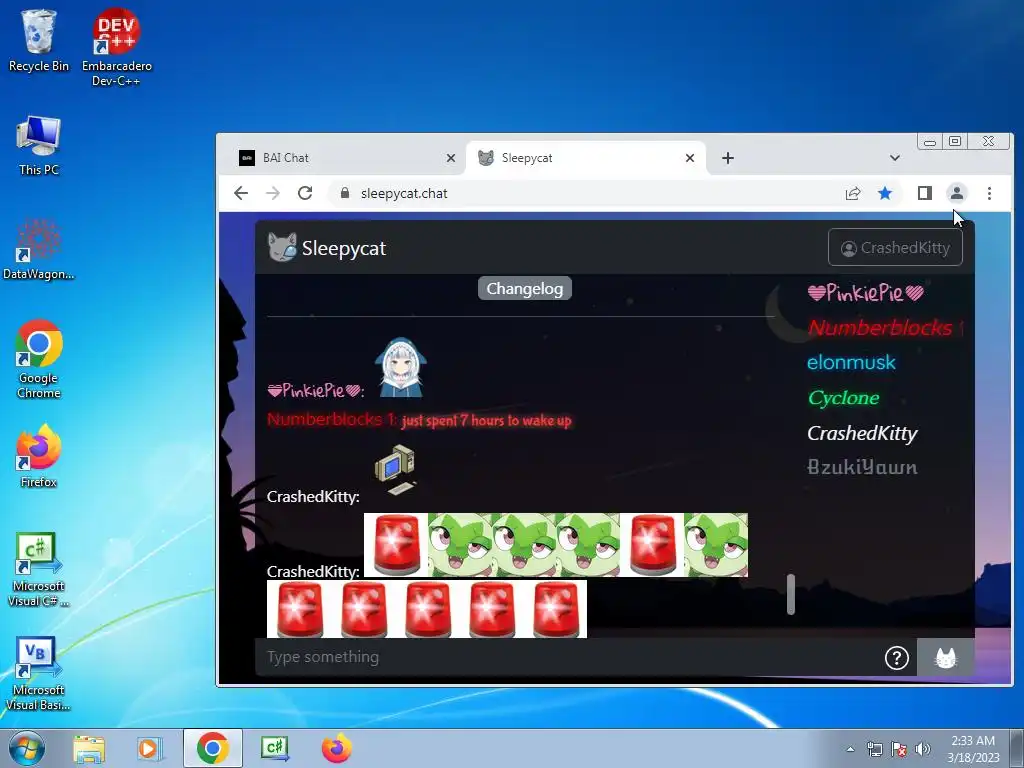The height and width of the screenshot is (768, 1024).
Task: Show hidden system tray icons
Action: tap(850, 749)
